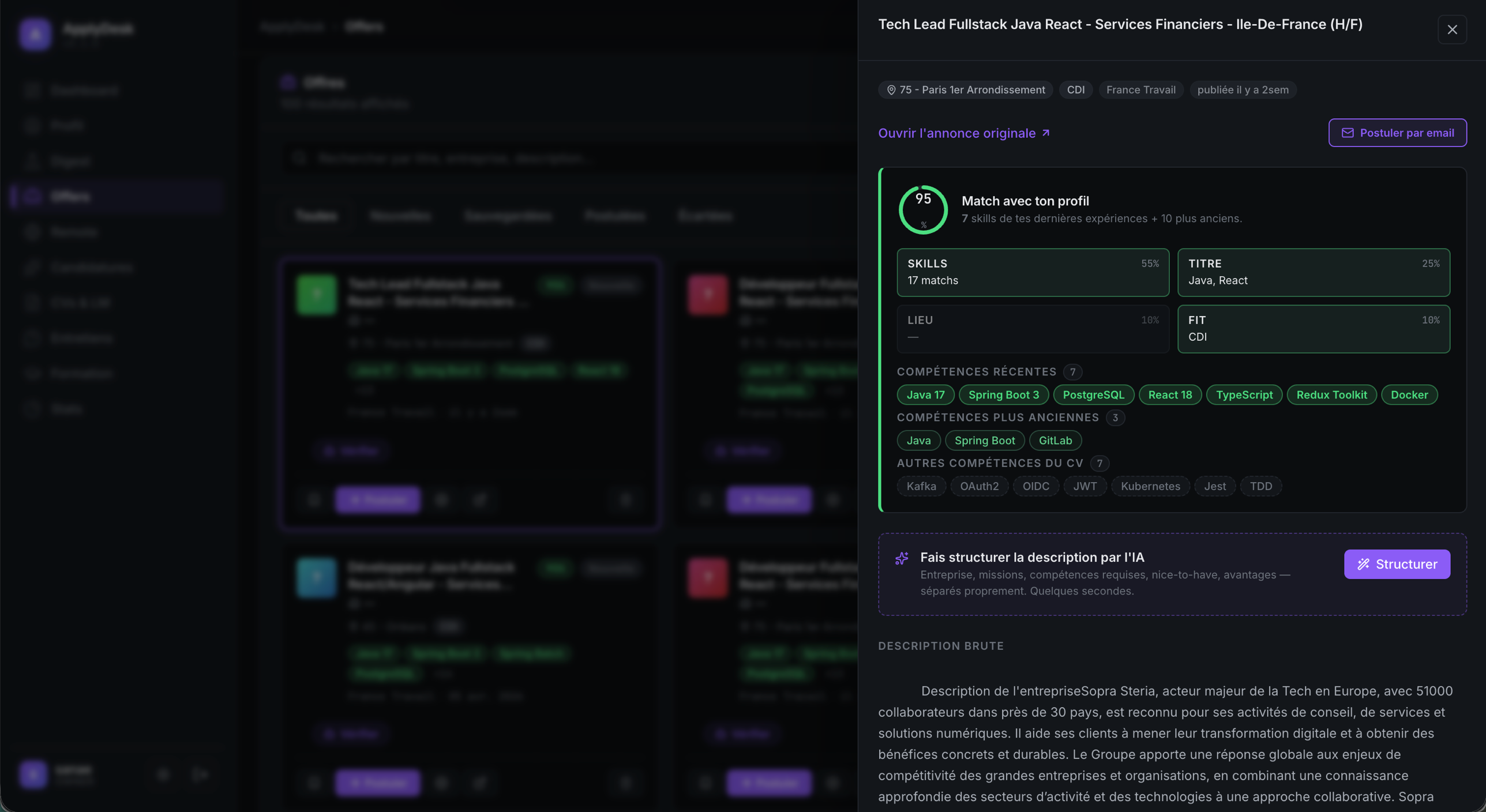Apply via the Postuler par email button
Viewport: 1486px width, 812px height.
(x=1397, y=133)
